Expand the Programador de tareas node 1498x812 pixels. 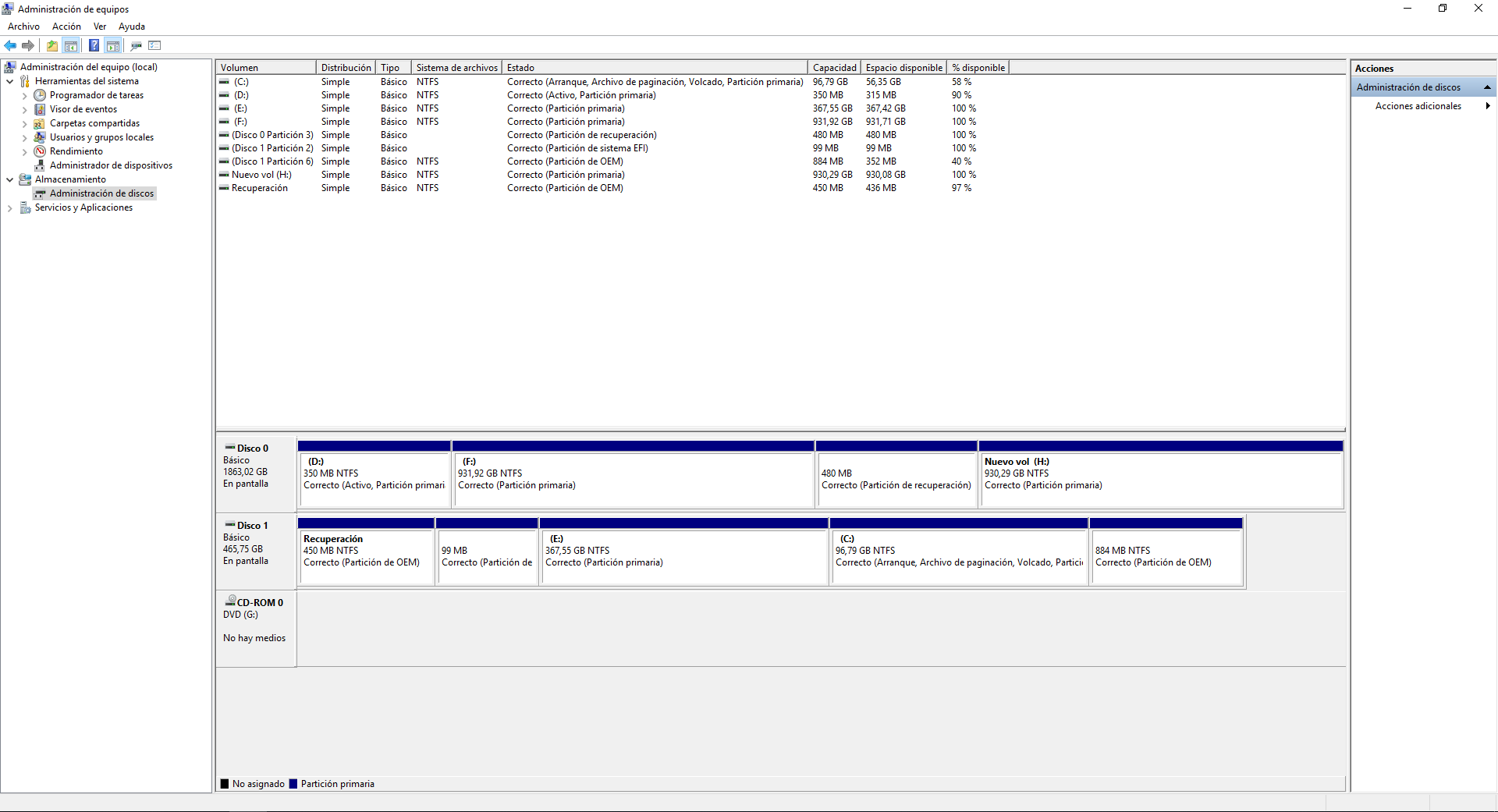point(24,96)
